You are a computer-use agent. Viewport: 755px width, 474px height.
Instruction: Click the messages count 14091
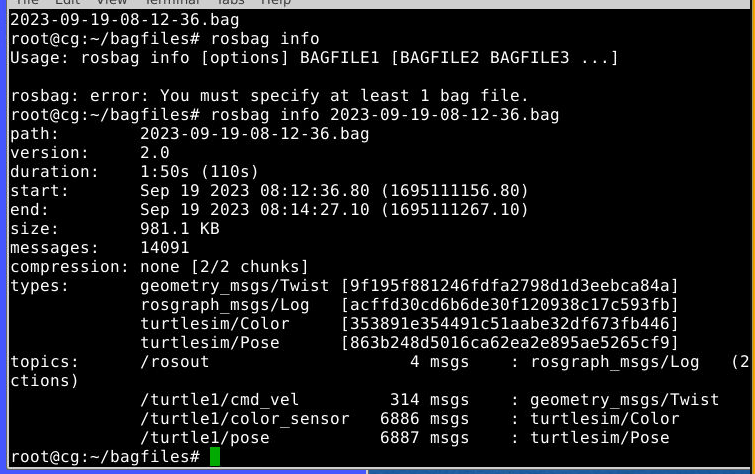click(165, 248)
